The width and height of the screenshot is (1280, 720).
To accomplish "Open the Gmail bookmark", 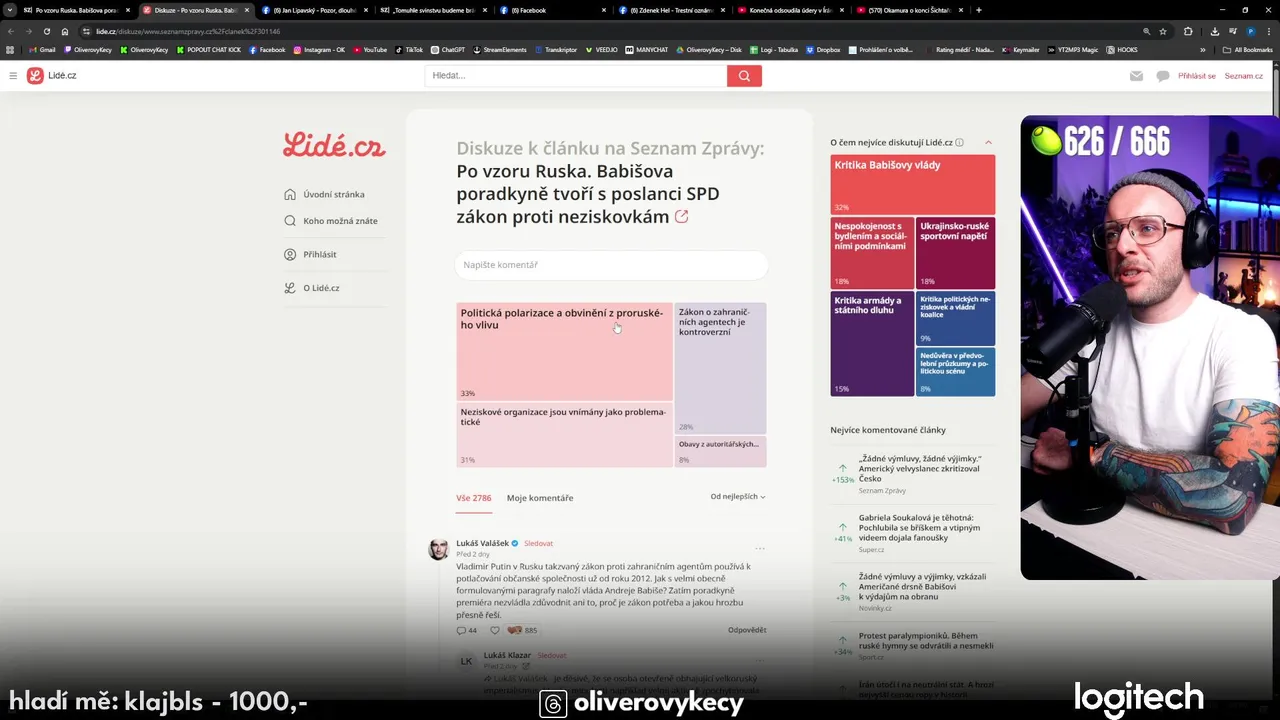I will coord(42,50).
